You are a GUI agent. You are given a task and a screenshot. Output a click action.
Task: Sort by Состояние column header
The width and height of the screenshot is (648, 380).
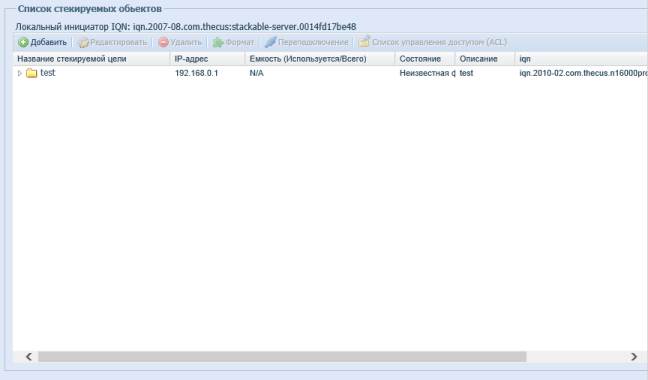(425, 59)
